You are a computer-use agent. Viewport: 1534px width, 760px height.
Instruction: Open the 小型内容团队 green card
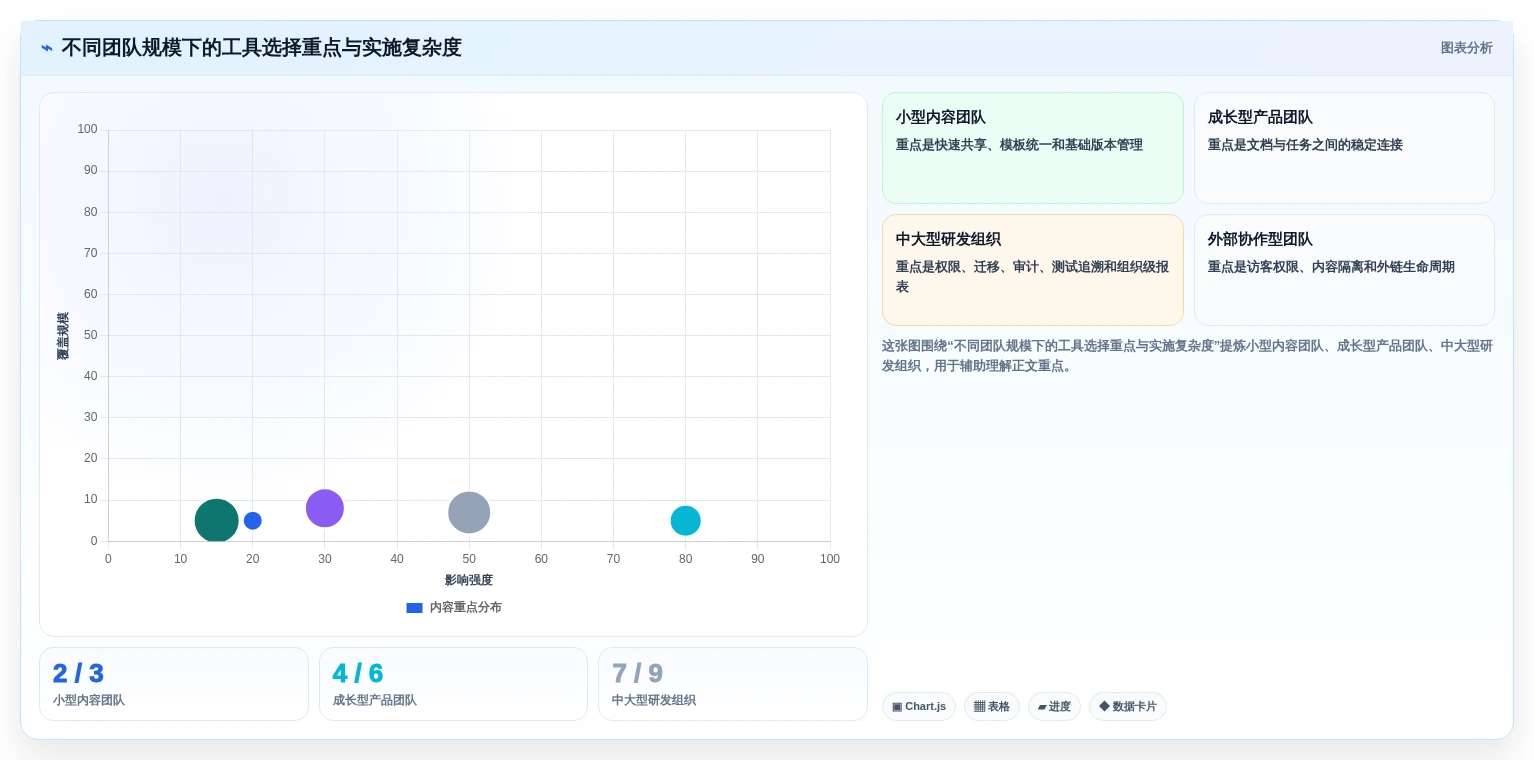1032,148
